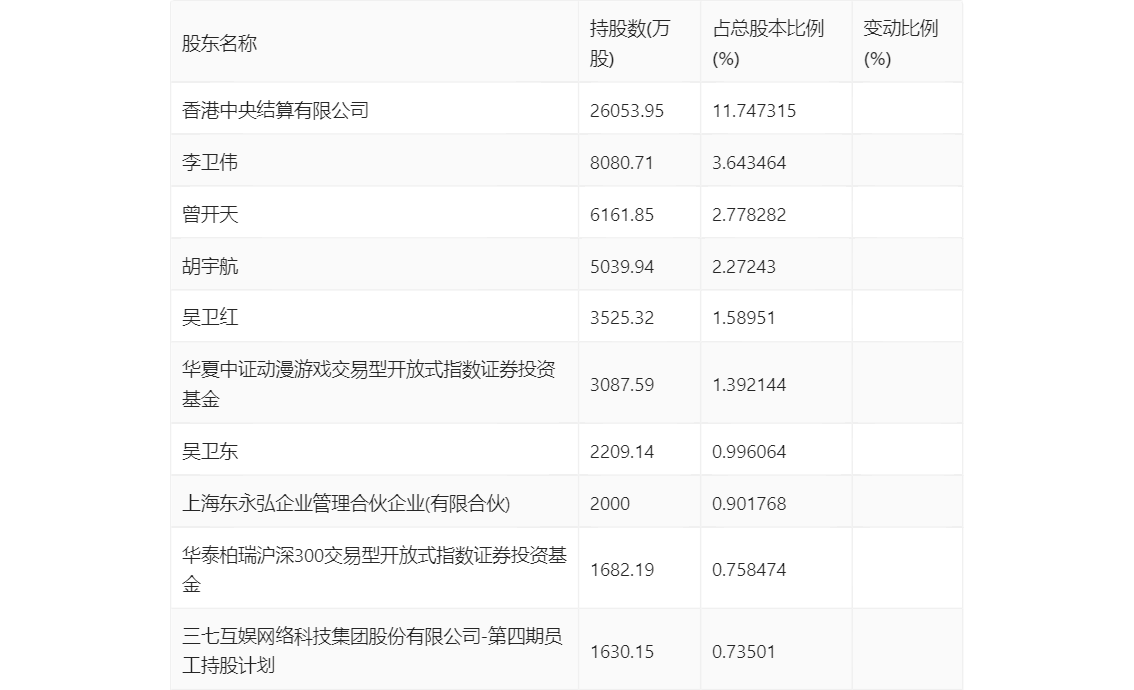Image resolution: width=1134 pixels, height=690 pixels.
Task: Select the percentage 2.778282
Action: 749,215
